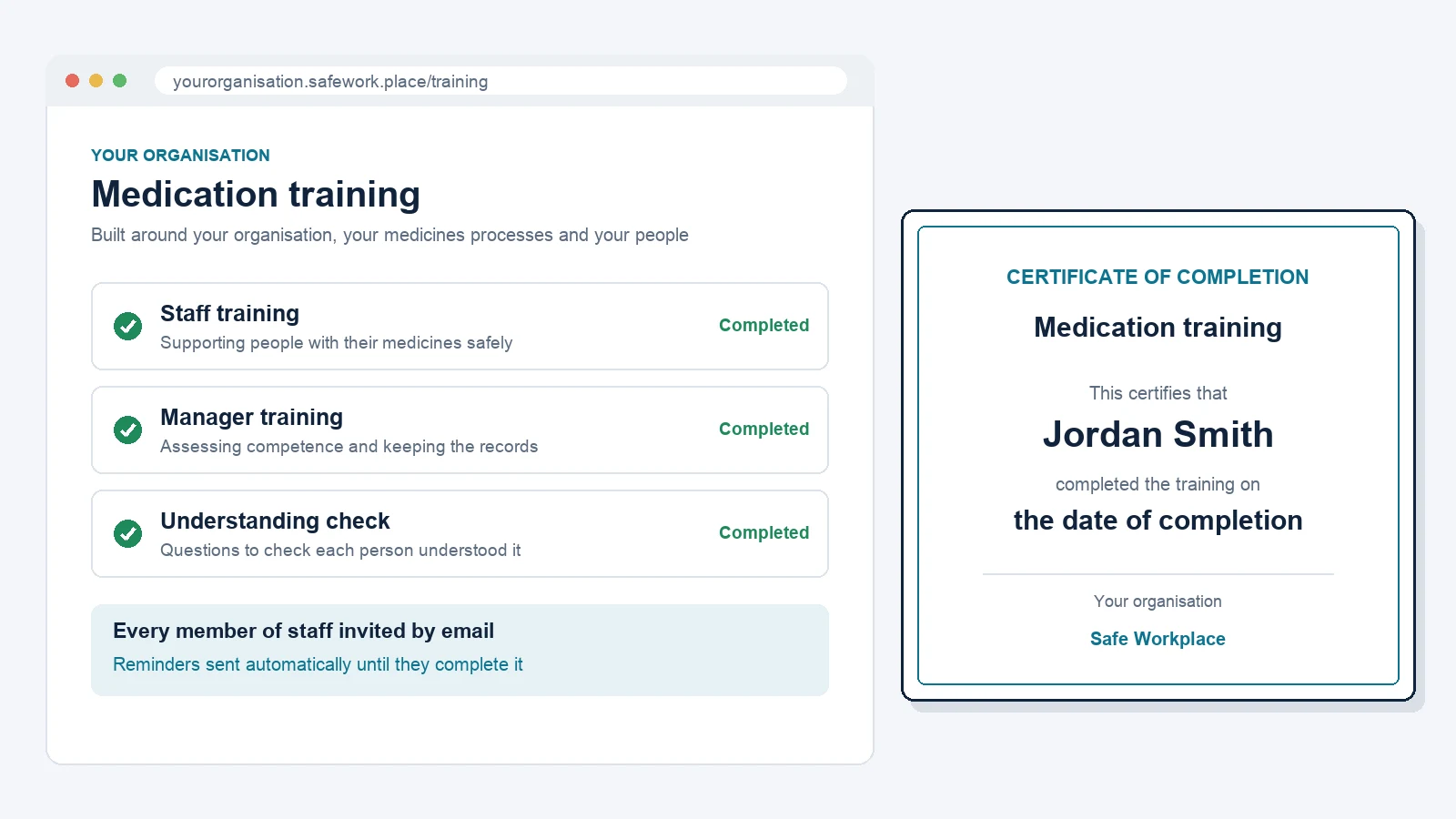
Task: Open the Manager training title
Action: pos(251,418)
